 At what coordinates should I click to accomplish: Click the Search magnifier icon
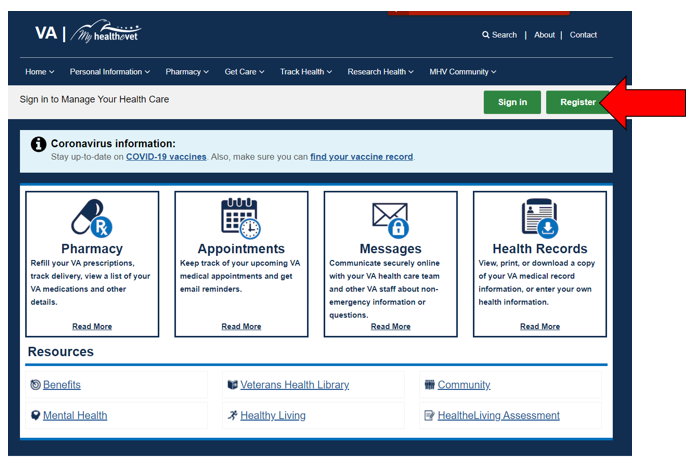486,35
